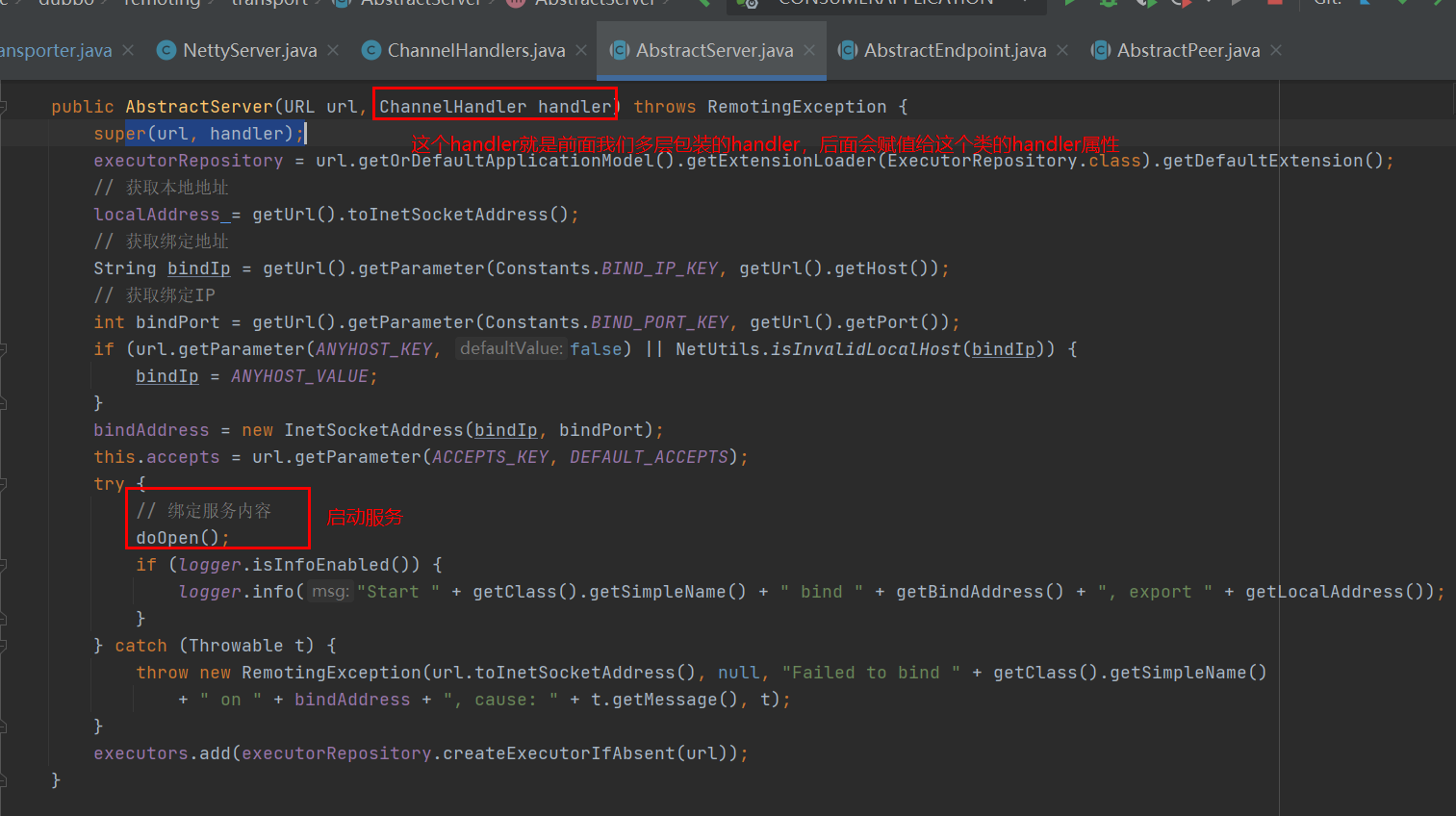Select the AbstractServer.java tab
This screenshot has height=816, width=1456.
click(x=715, y=50)
